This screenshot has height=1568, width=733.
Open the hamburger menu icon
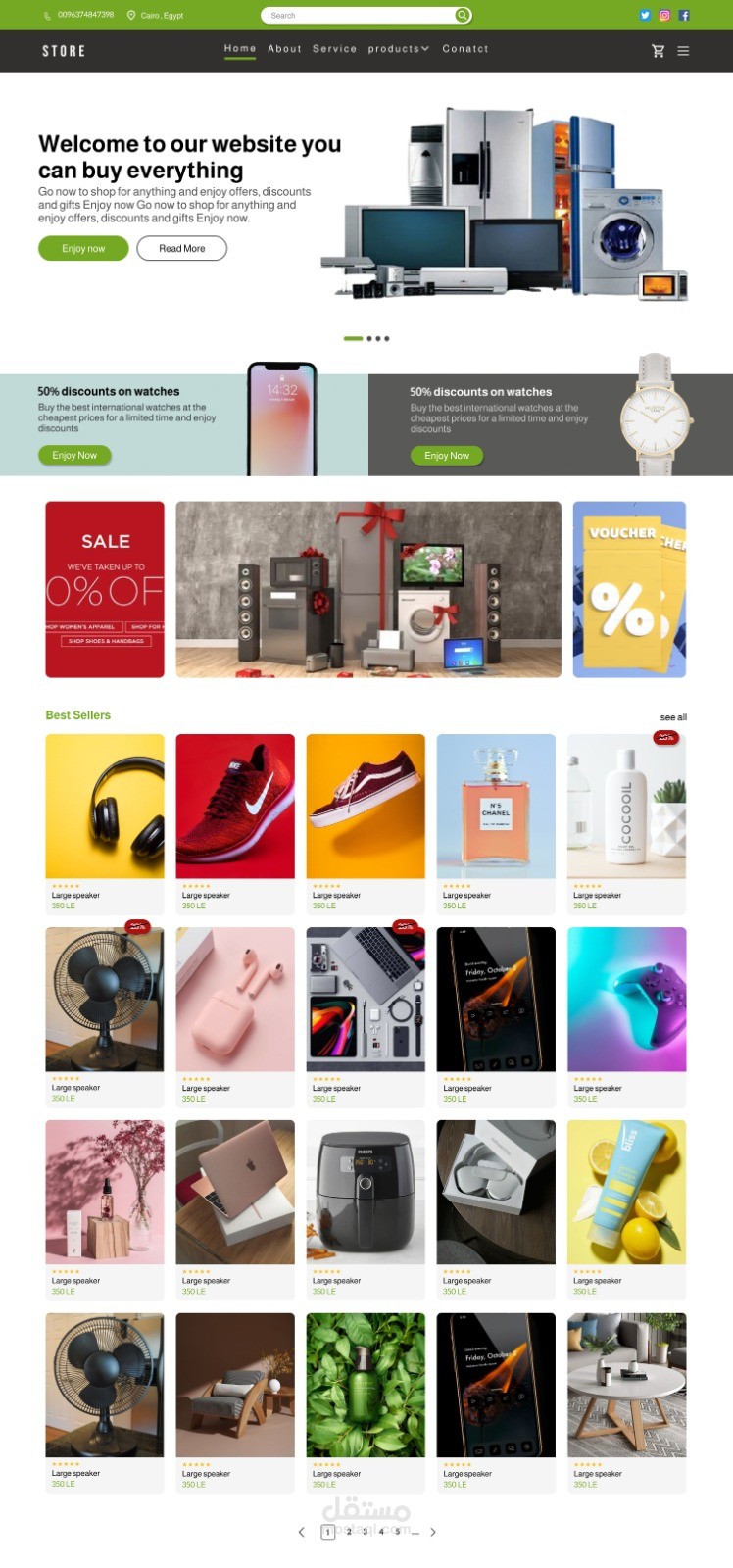[683, 51]
